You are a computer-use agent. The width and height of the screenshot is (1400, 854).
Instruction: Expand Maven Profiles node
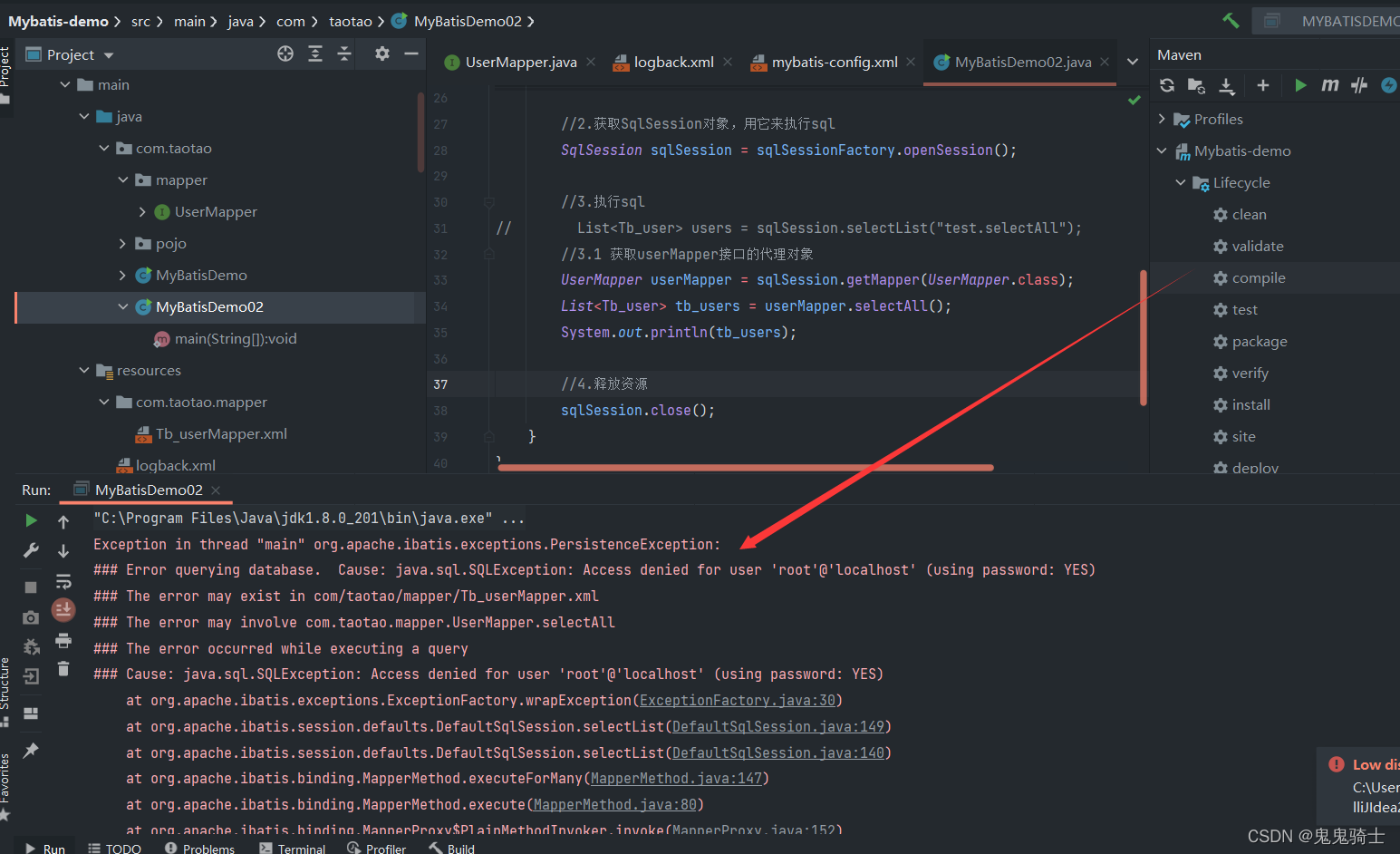[1162, 119]
